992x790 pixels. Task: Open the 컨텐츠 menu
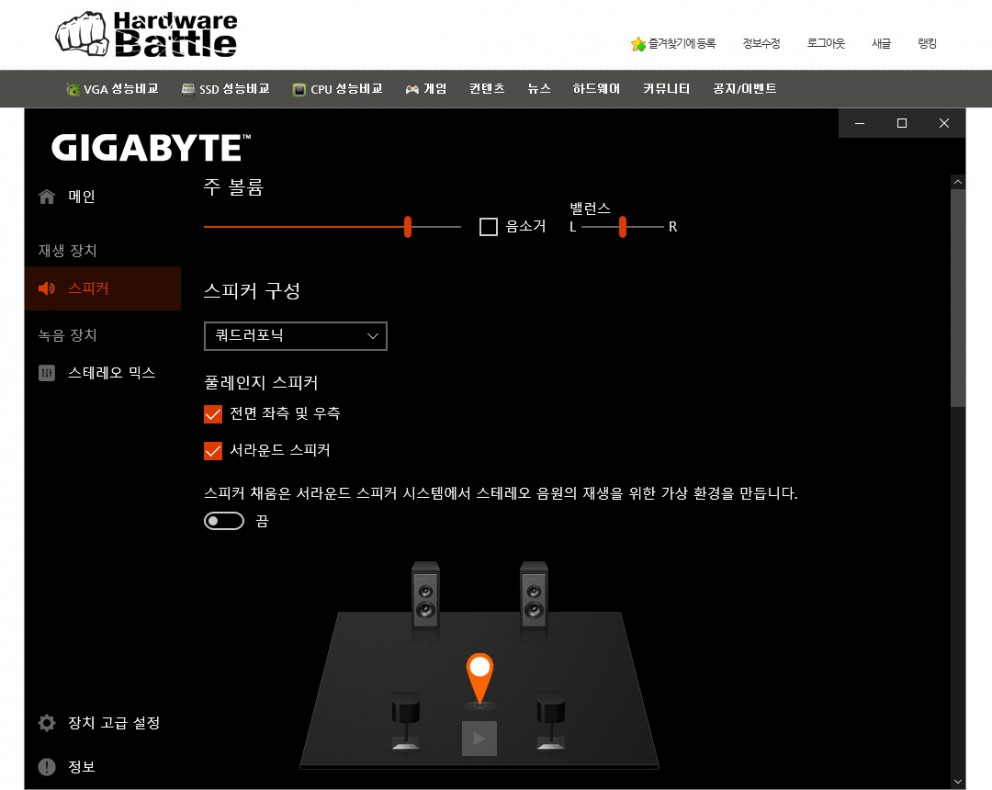pyautogui.click(x=487, y=89)
